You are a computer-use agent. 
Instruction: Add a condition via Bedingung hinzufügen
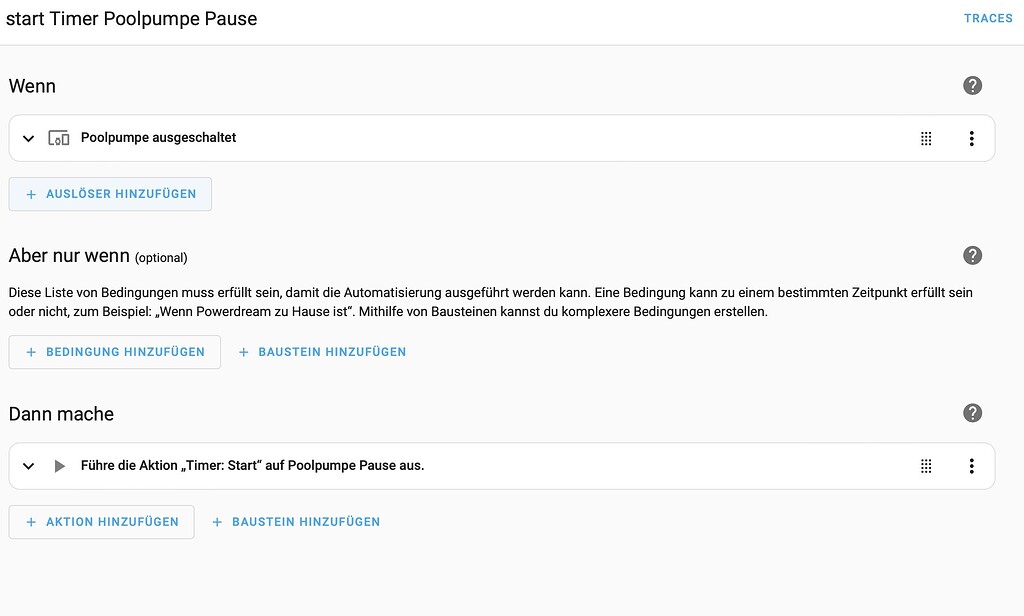pos(114,351)
